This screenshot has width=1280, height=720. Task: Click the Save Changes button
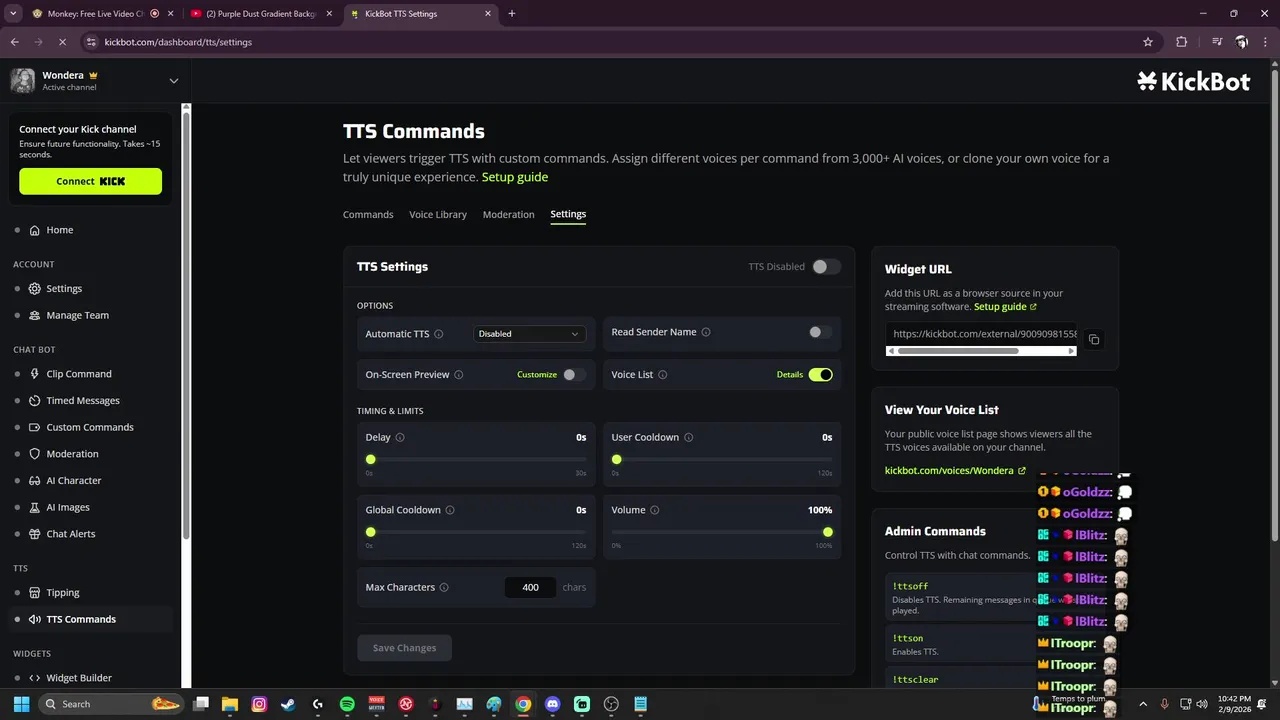404,648
